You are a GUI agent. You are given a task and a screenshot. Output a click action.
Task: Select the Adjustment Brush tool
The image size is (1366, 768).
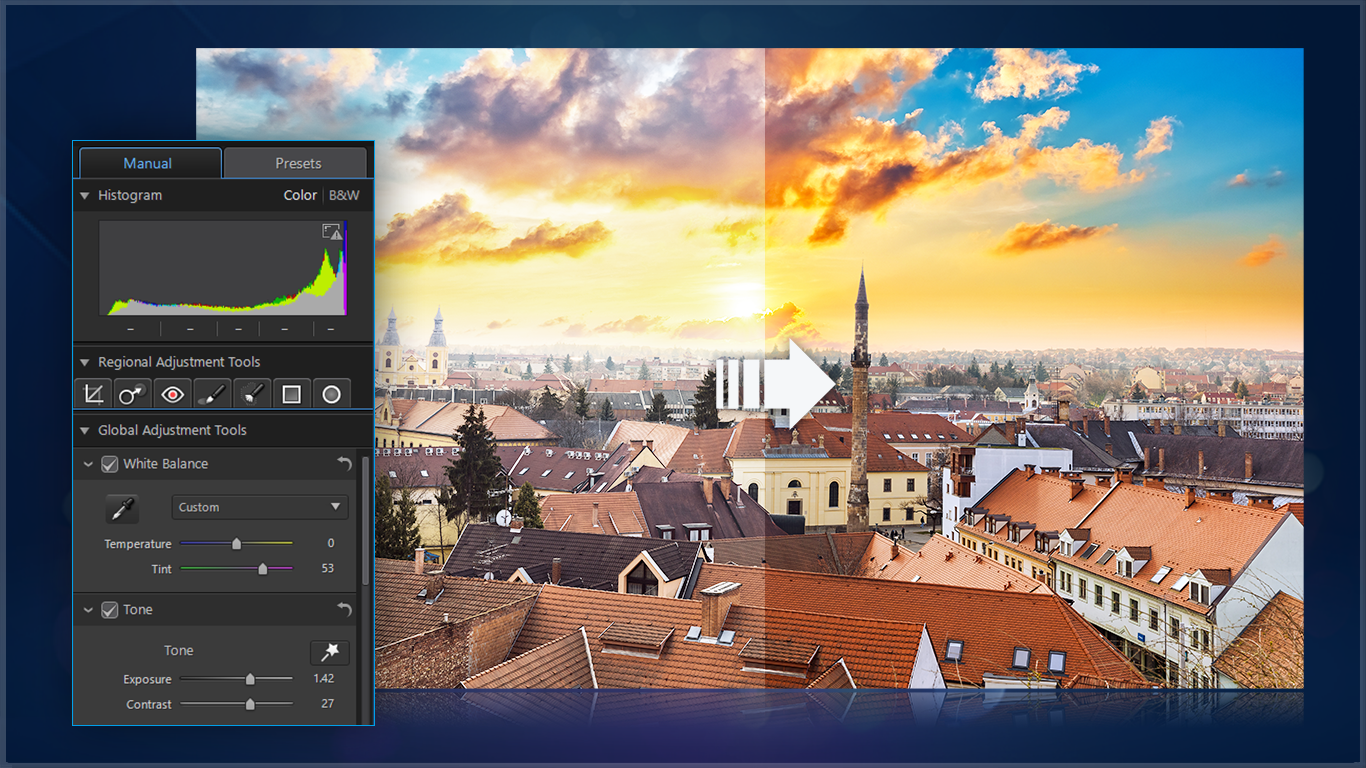(212, 394)
